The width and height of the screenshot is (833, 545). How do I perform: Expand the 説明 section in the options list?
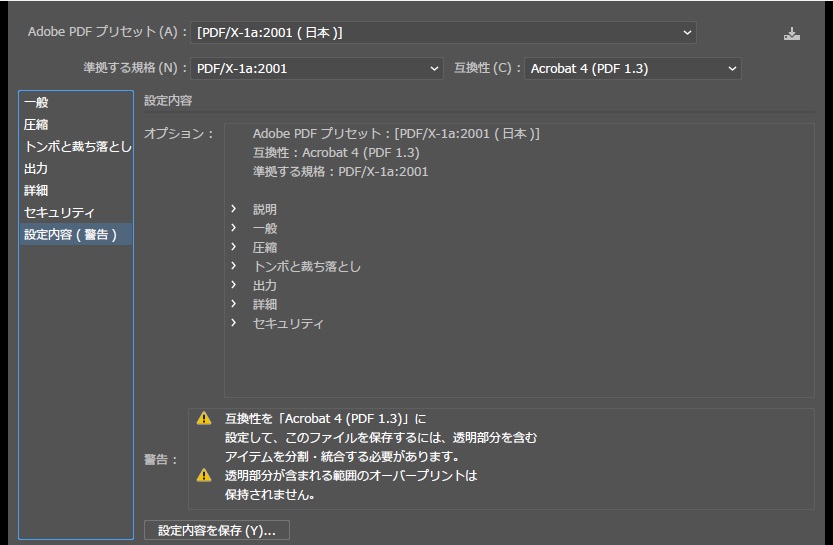click(233, 209)
